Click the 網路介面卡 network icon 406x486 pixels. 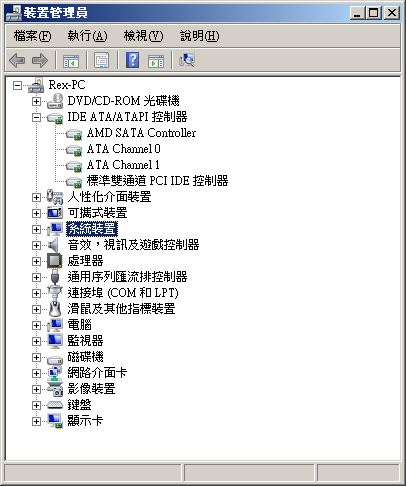(x=55, y=373)
